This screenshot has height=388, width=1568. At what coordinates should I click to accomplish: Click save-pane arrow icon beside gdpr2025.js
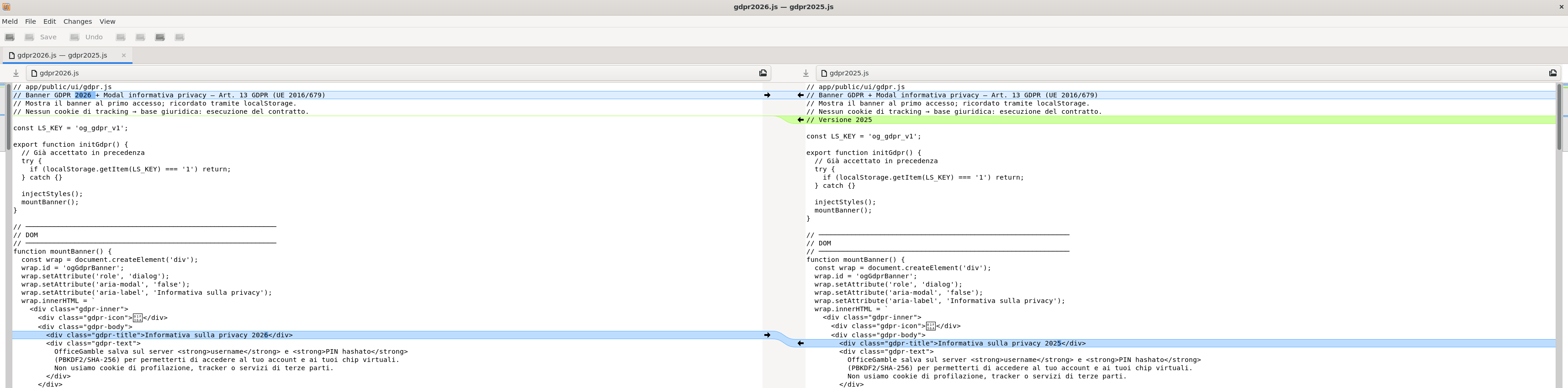tap(806, 73)
